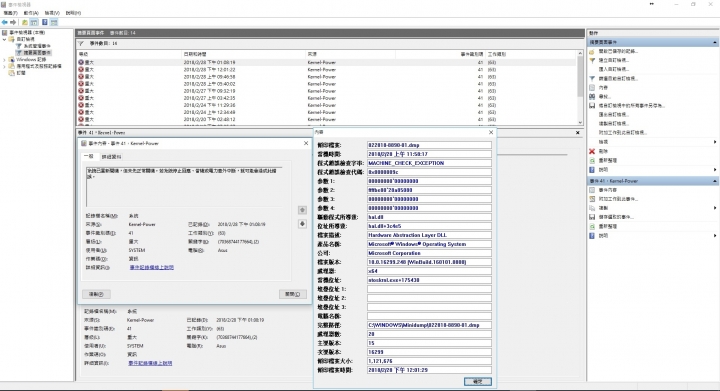Screen dimensions: 720x391
Task: Click the filter funnel icon above event list
Action: (x=81, y=44)
